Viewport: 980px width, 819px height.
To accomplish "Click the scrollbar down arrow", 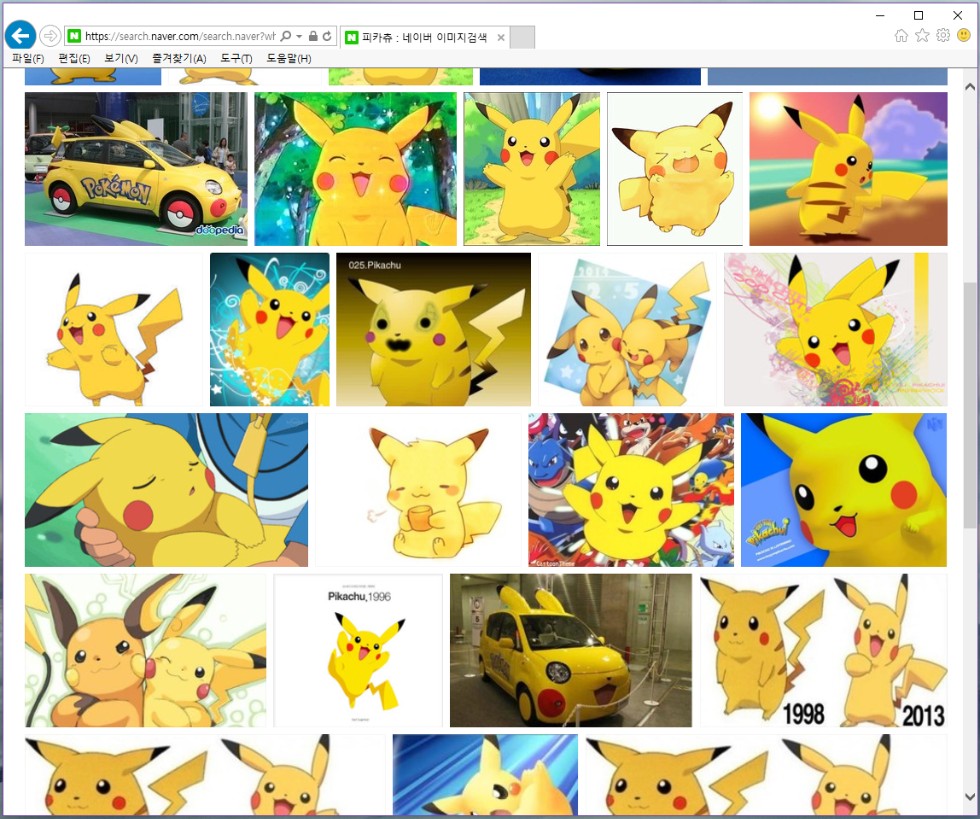I will click(969, 796).
